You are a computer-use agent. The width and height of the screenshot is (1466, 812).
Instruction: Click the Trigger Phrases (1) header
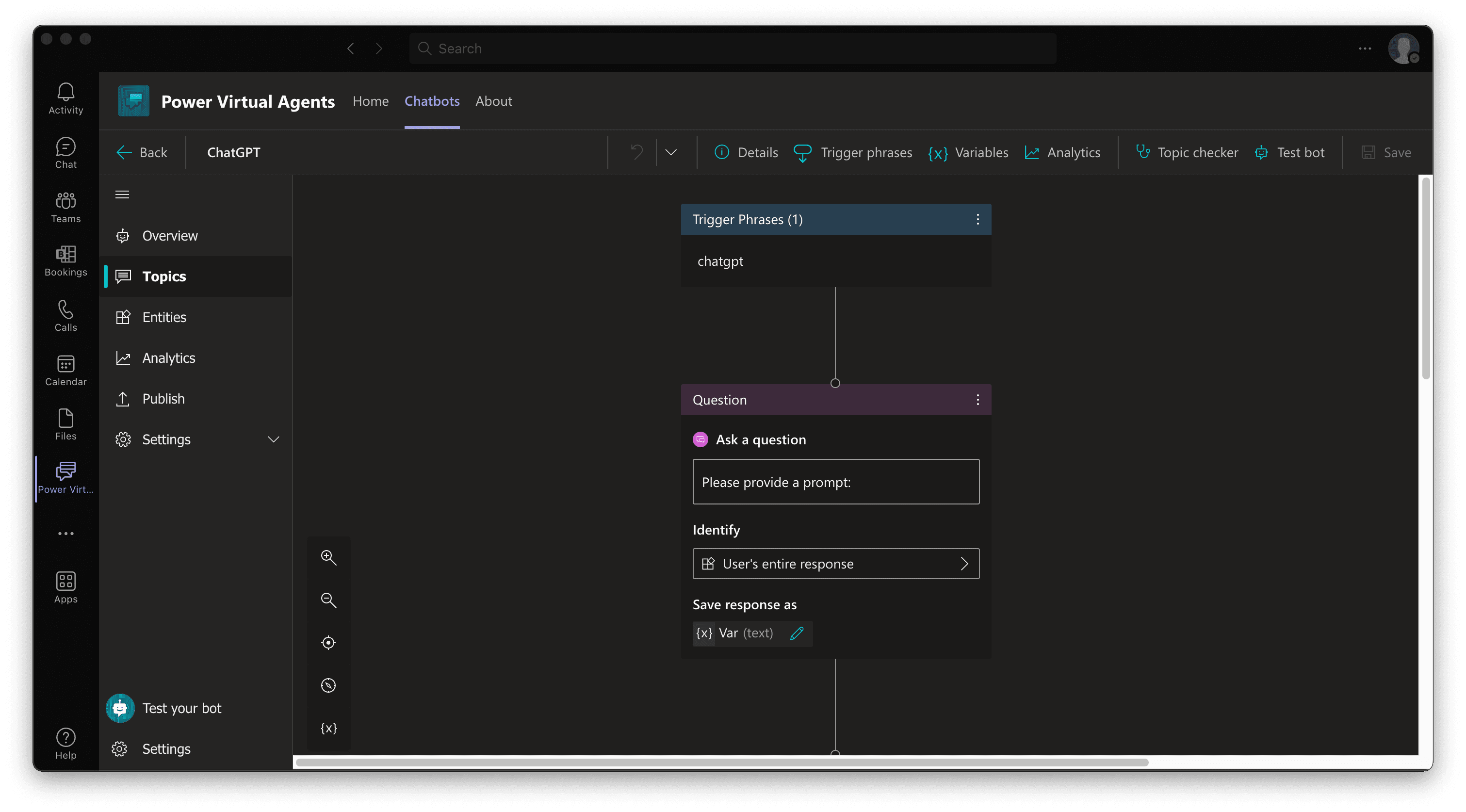coord(835,220)
